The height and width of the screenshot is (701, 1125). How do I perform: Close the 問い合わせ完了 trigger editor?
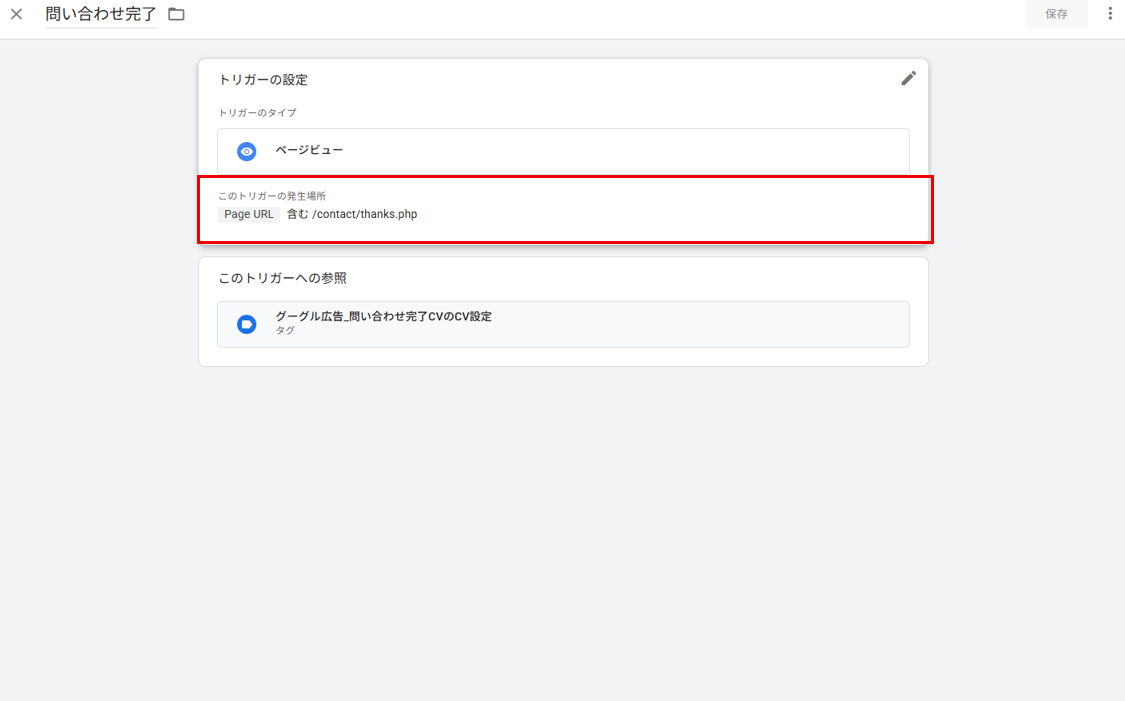tap(17, 14)
